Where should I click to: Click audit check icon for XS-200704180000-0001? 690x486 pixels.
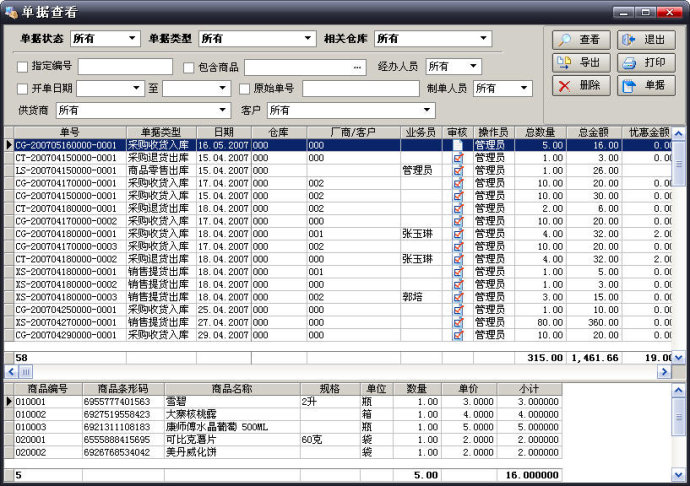tap(458, 272)
